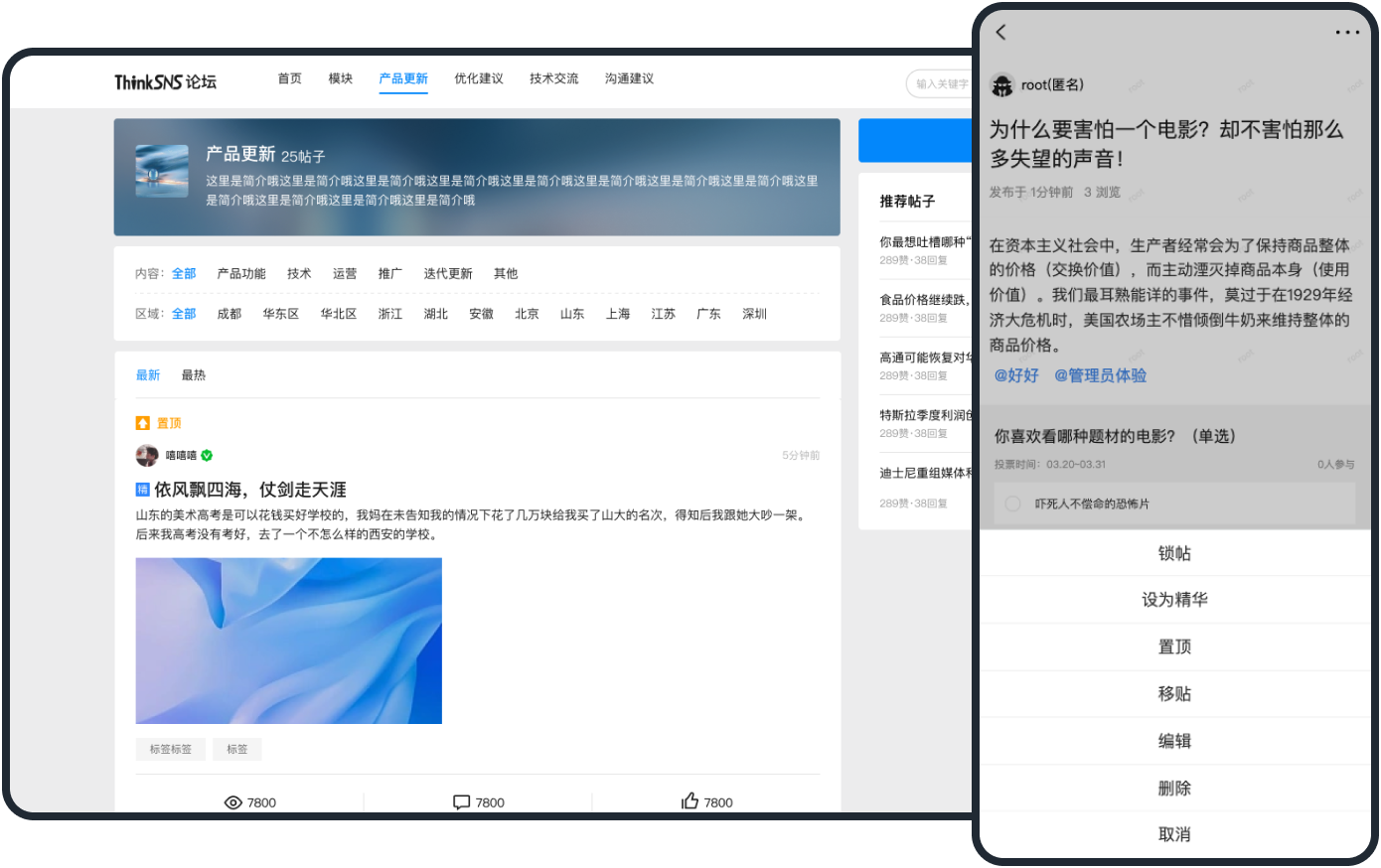This screenshot has height=868, width=1381.
Task: Tap 取消 to dismiss the action sheet
Action: pyautogui.click(x=1174, y=834)
